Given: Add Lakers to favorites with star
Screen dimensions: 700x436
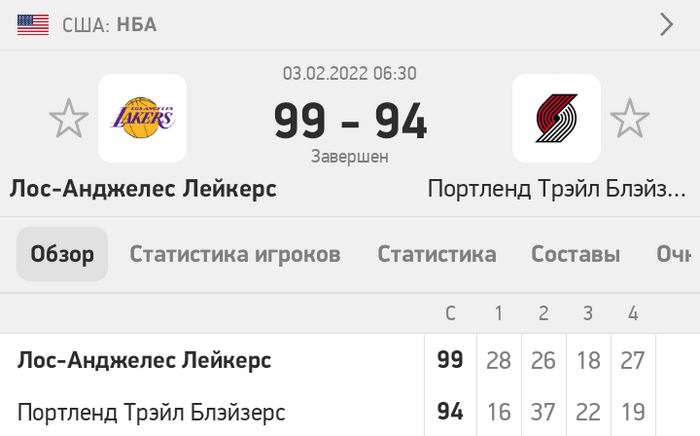Looking at the screenshot, I should [x=69, y=118].
